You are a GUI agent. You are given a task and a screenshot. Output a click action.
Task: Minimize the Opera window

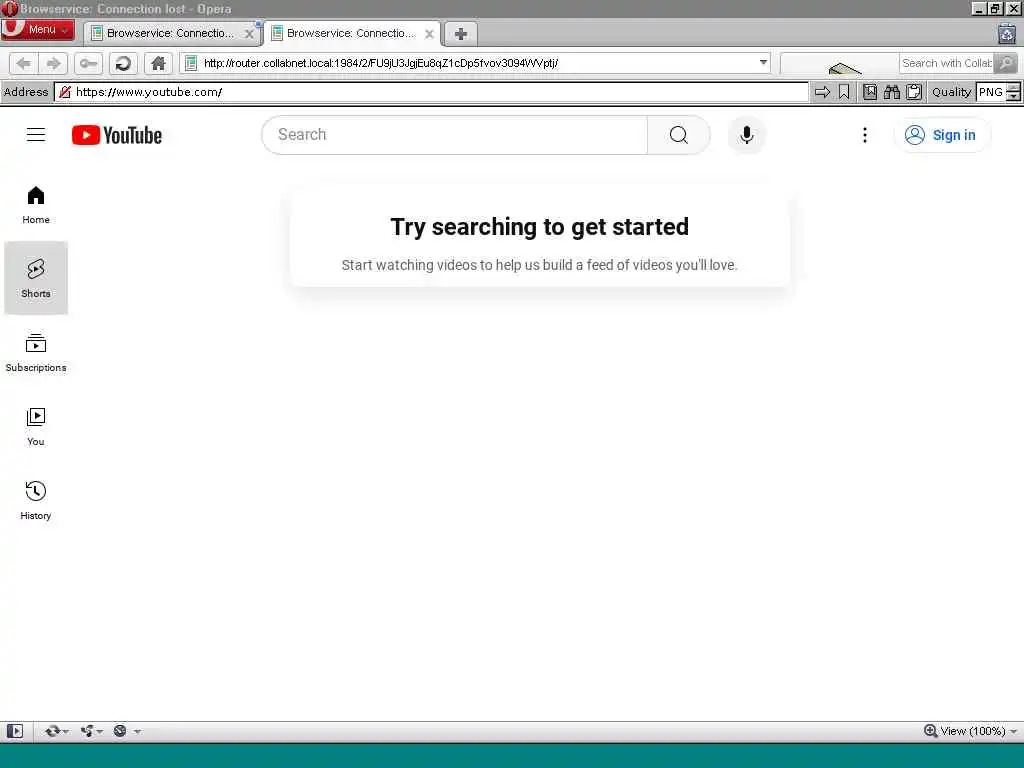978,8
